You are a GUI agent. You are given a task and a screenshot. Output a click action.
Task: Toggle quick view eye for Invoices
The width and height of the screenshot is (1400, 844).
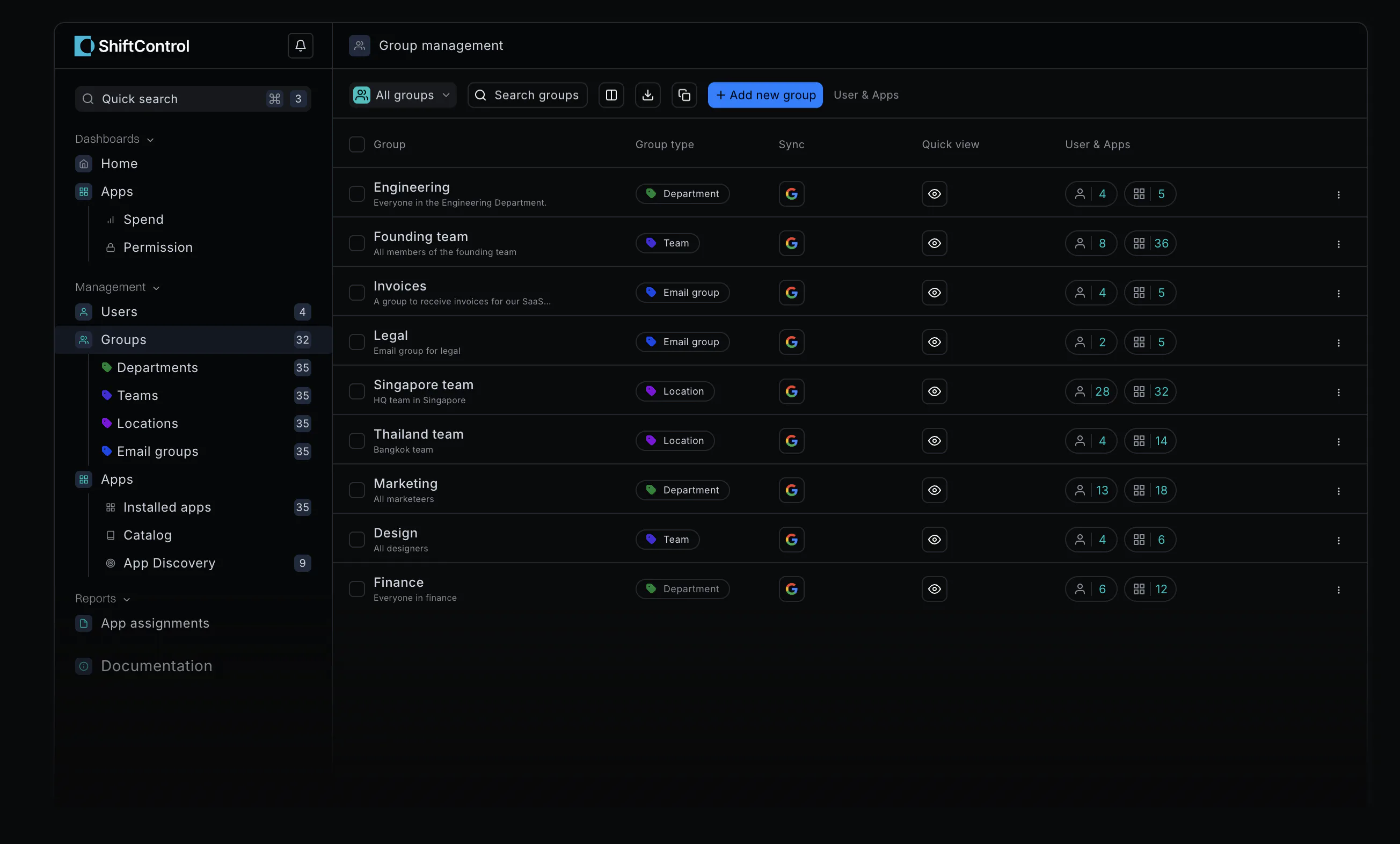[x=935, y=293]
